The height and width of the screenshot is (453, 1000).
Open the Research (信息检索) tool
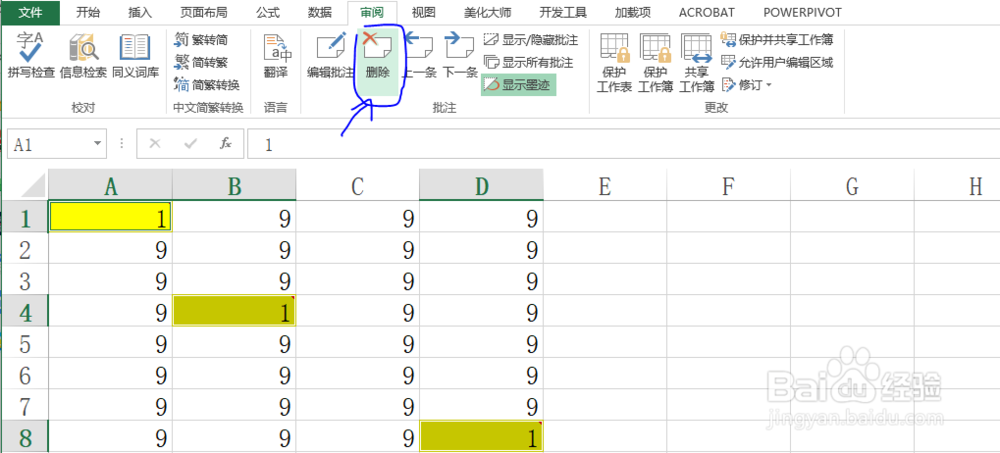(x=83, y=56)
